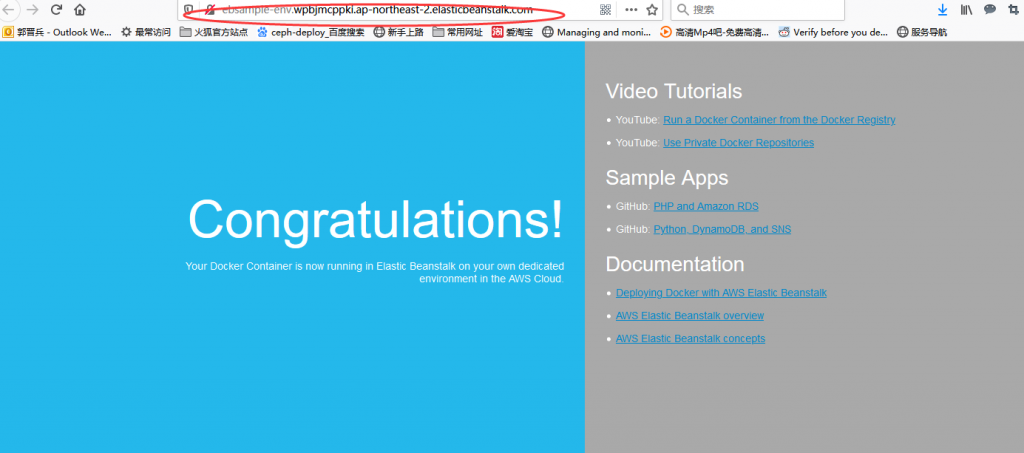Reload the current page
The width and height of the screenshot is (1024, 453).
coord(56,9)
